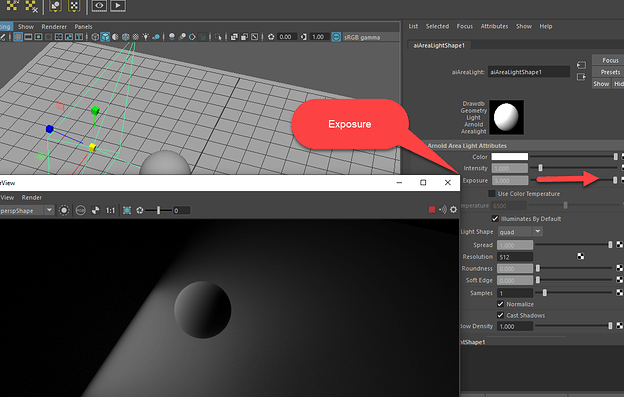This screenshot has width=624, height=397.
Task: Click the aiAreaLight name input field
Action: [529, 72]
